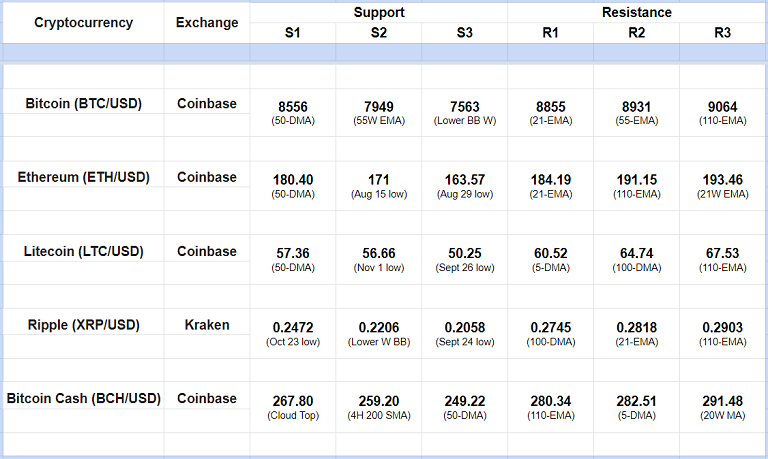Click the Kraken exchange cell
Image resolution: width=768 pixels, height=459 pixels.
[x=207, y=325]
